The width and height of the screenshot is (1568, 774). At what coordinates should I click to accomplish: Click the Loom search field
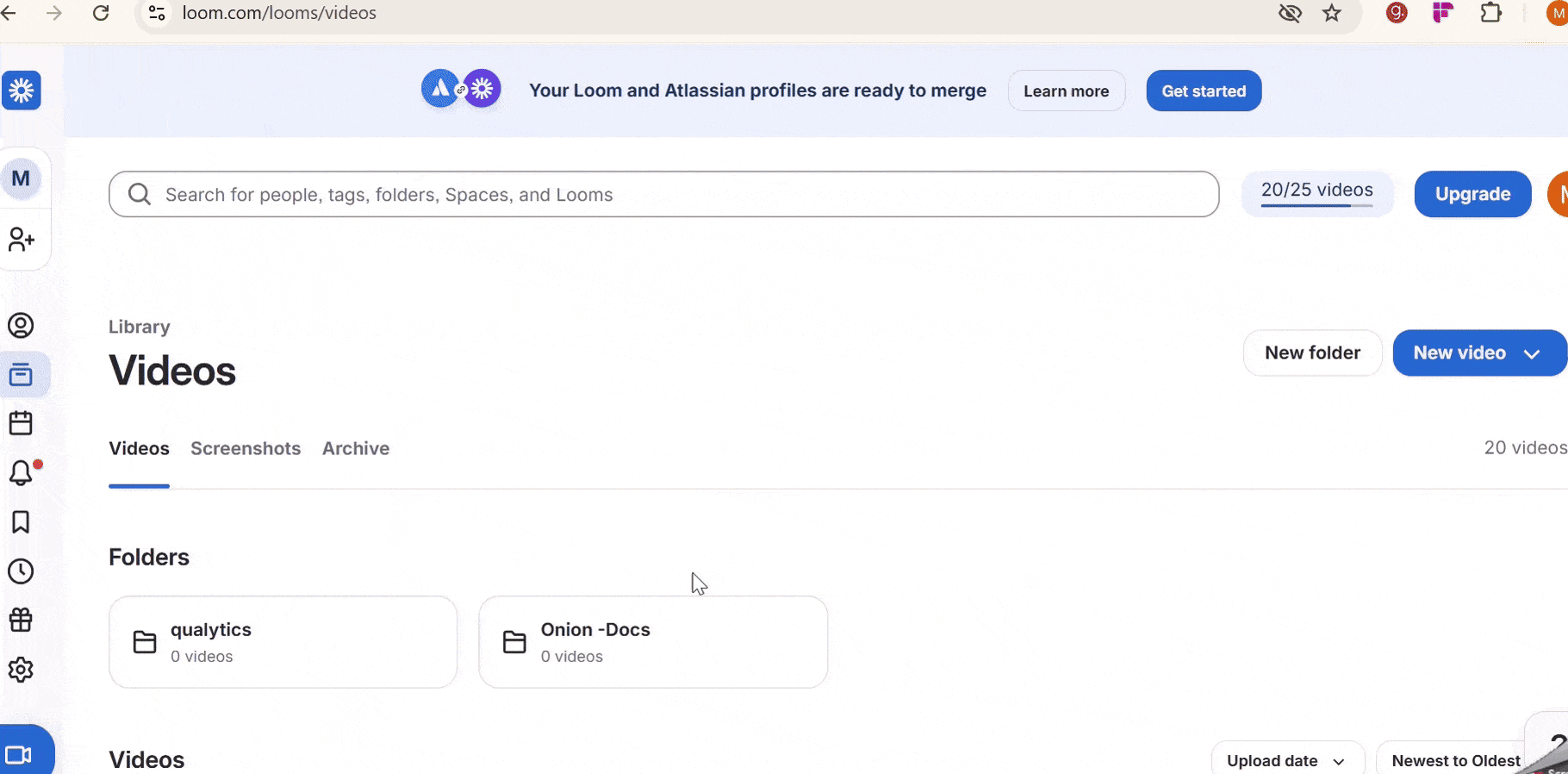663,194
